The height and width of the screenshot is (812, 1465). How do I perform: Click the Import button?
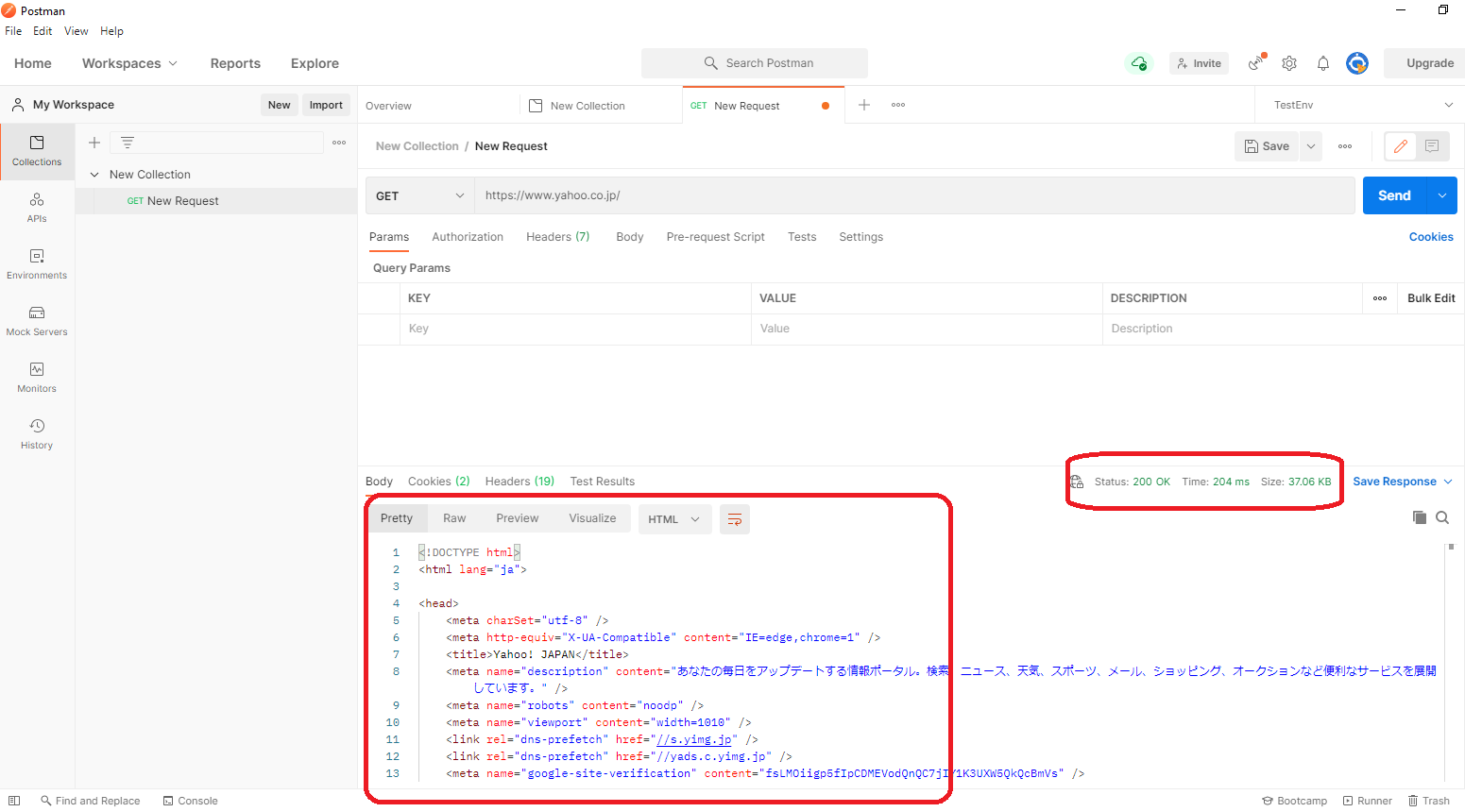[326, 105]
